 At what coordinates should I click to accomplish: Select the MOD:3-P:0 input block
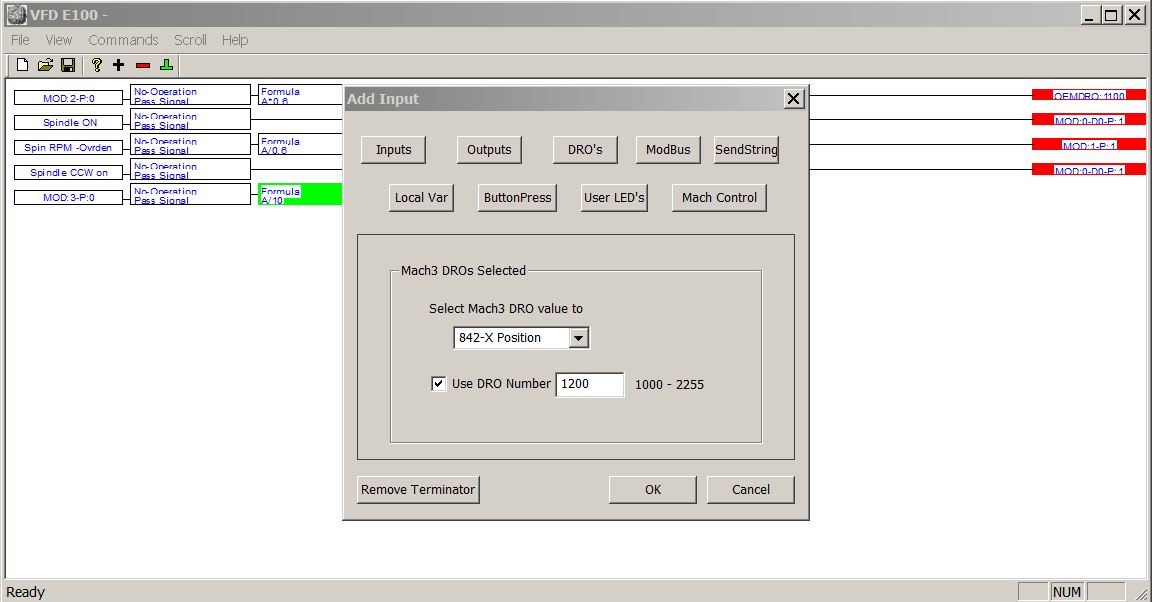pos(68,198)
